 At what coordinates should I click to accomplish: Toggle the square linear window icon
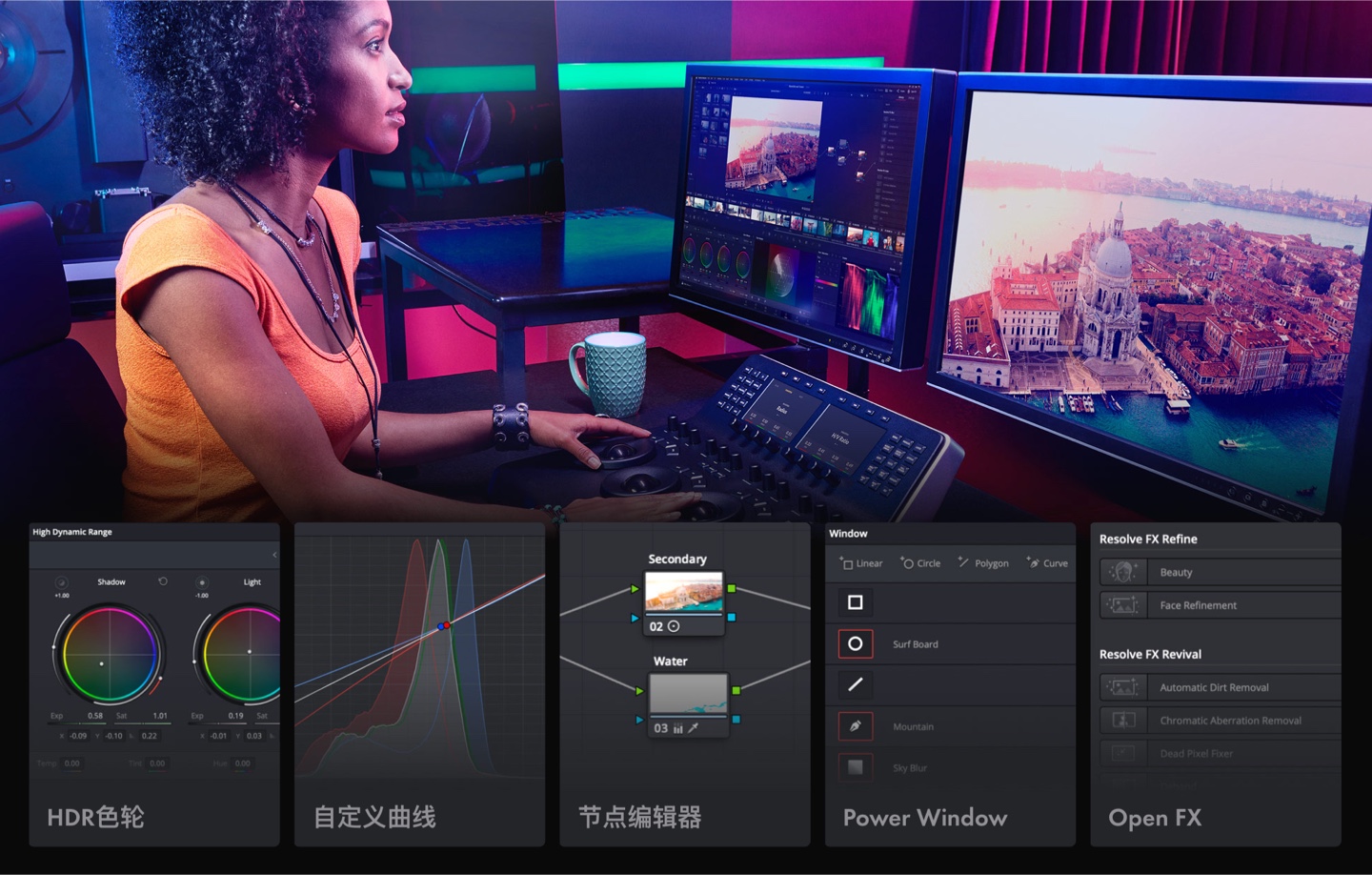[x=856, y=602]
